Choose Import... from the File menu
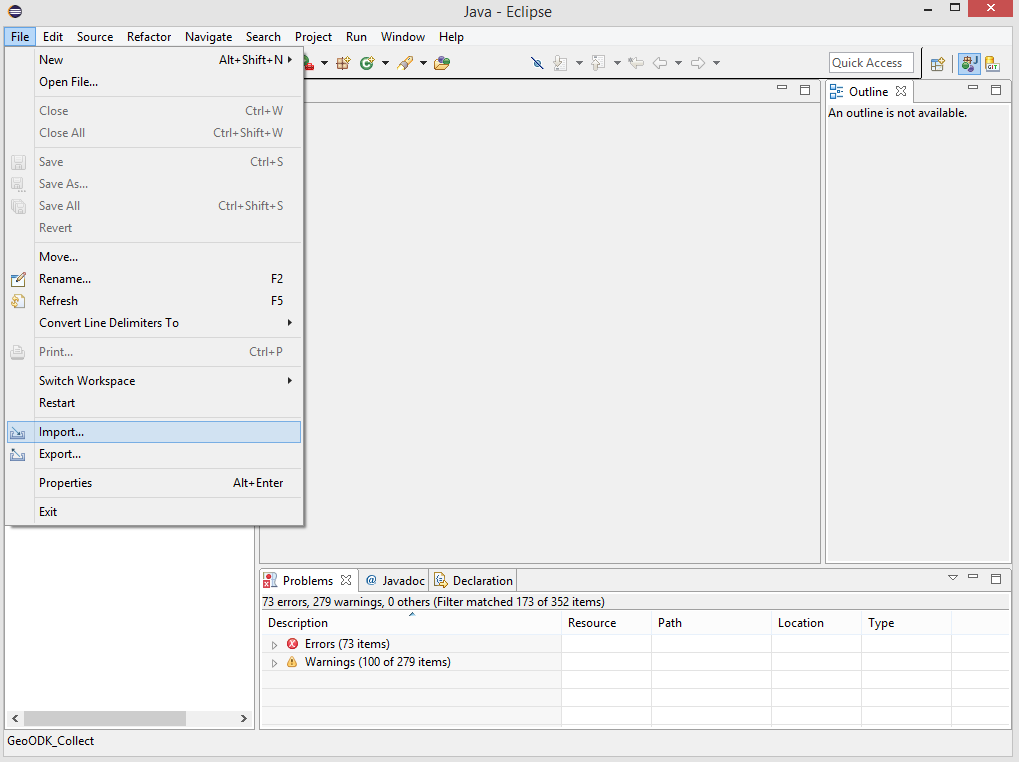Image resolution: width=1019 pixels, height=762 pixels. (x=154, y=432)
